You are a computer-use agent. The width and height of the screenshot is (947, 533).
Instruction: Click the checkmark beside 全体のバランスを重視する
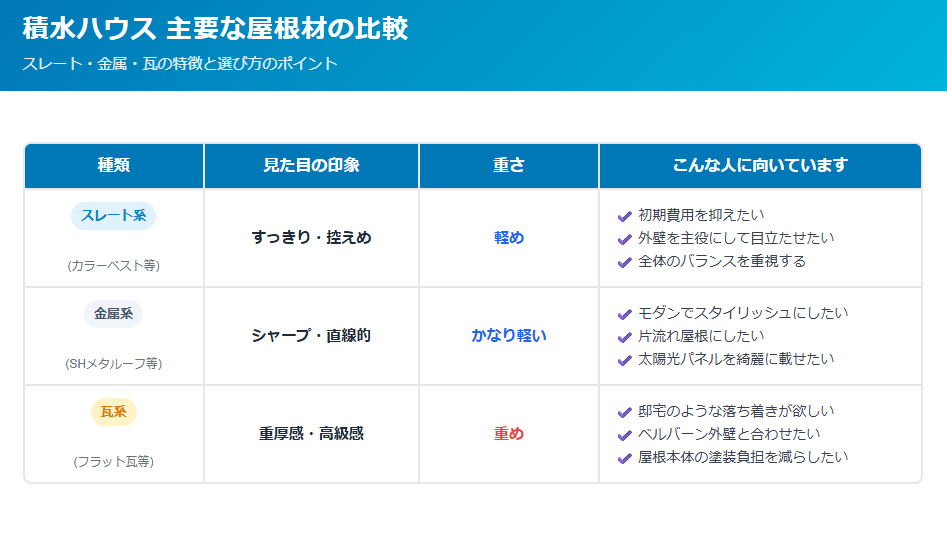(x=624, y=262)
